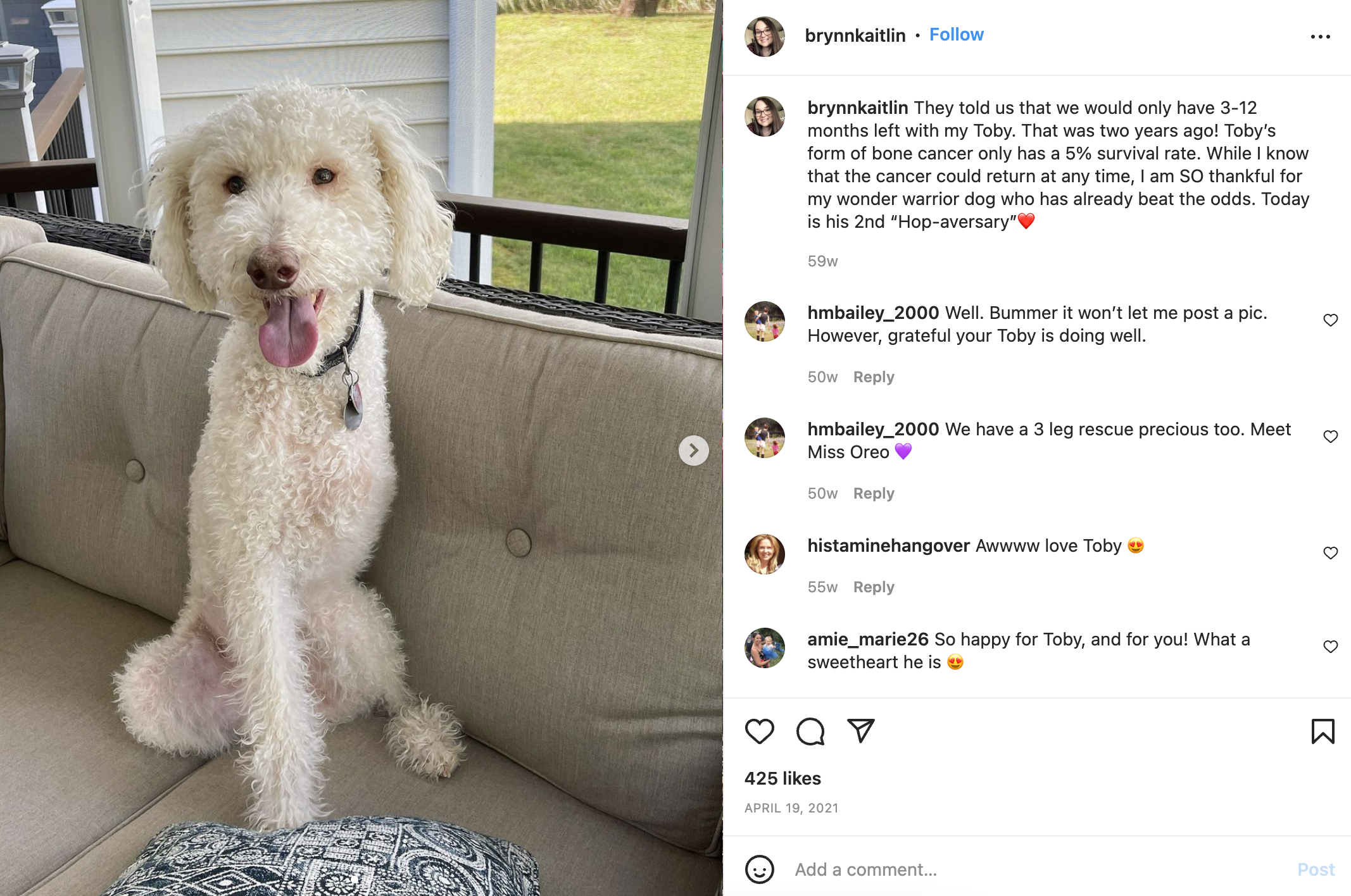Open amie_marie26's profile avatar
The height and width of the screenshot is (896, 1351).
tap(765, 648)
